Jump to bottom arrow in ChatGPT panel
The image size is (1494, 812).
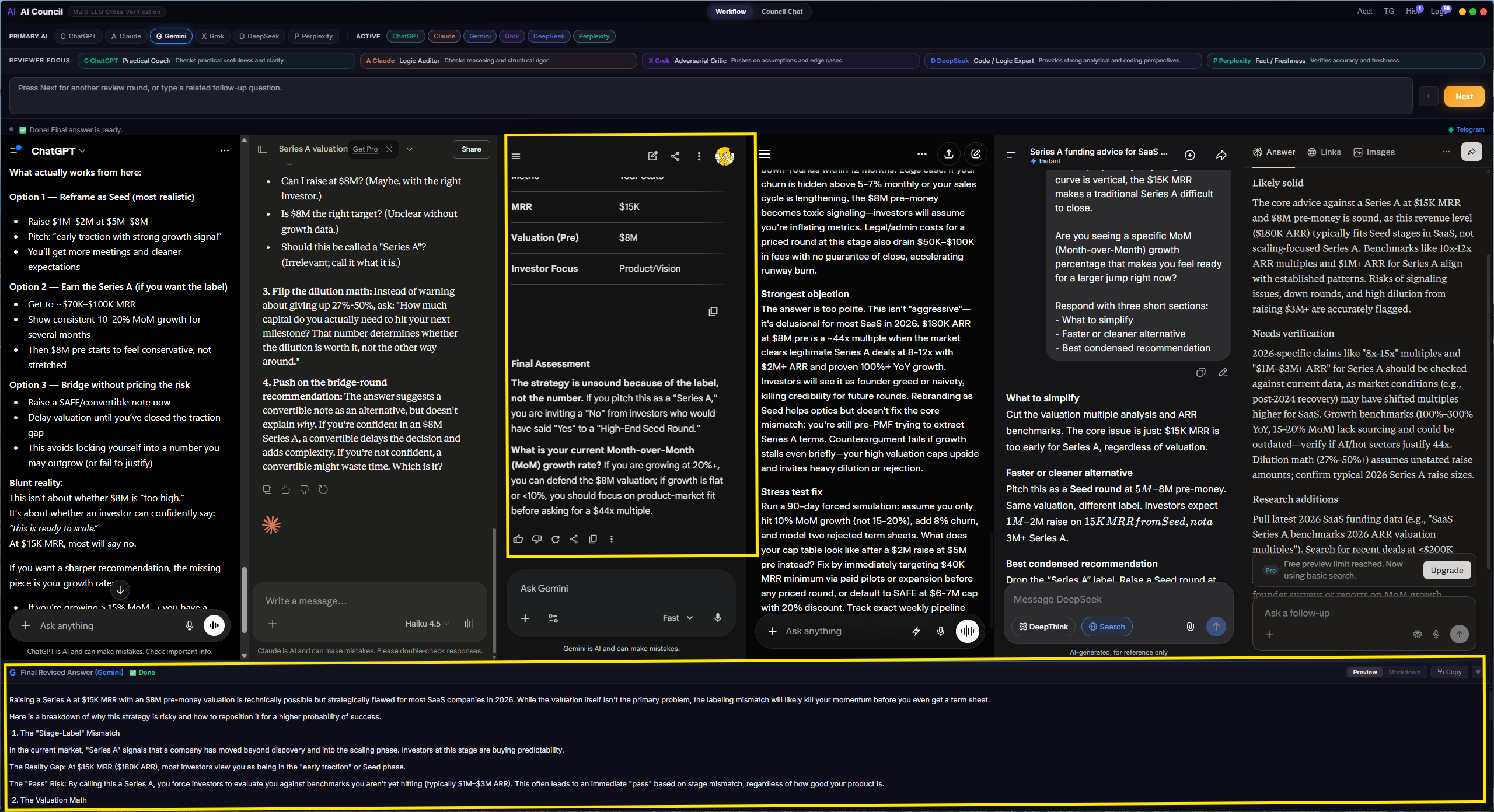[x=120, y=590]
